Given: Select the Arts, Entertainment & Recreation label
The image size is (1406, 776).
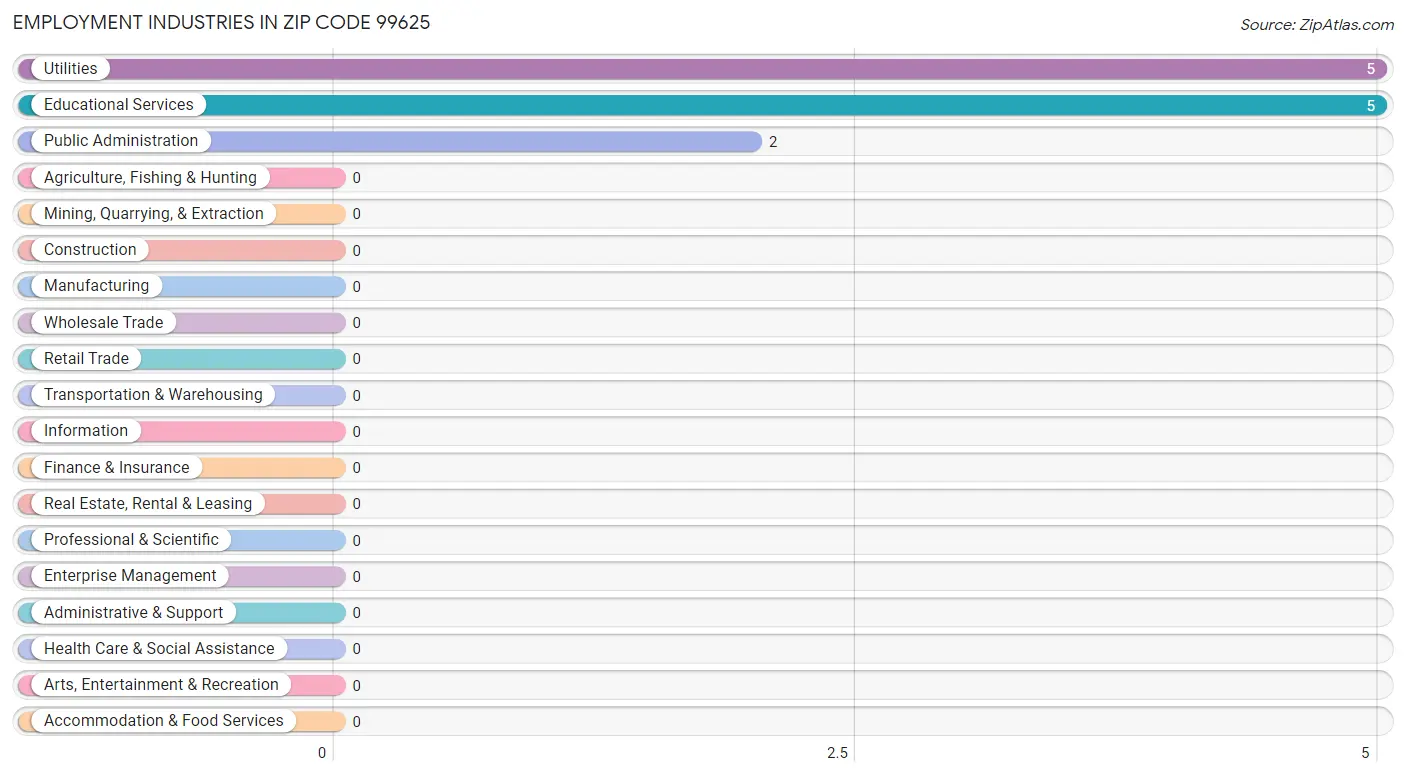Looking at the screenshot, I should pyautogui.click(x=161, y=684).
